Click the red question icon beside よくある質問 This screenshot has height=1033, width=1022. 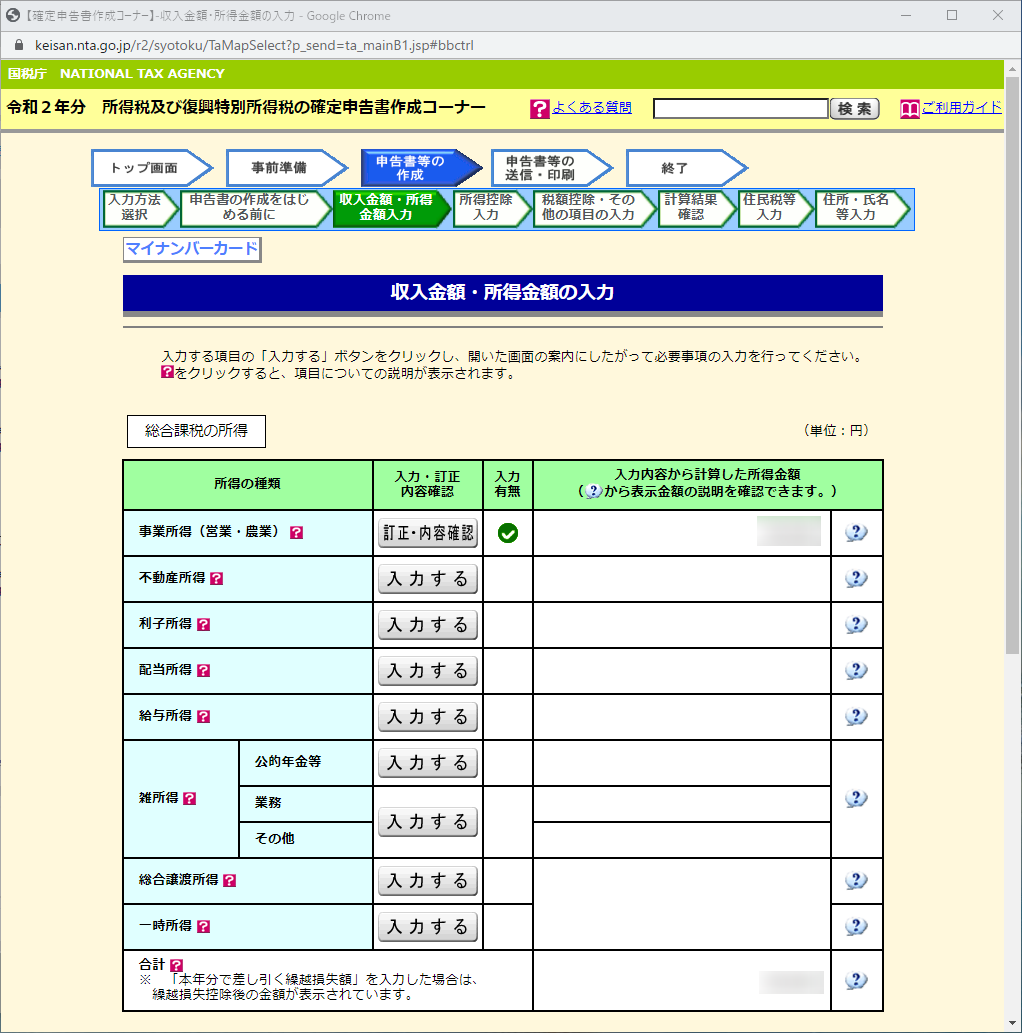pos(540,109)
